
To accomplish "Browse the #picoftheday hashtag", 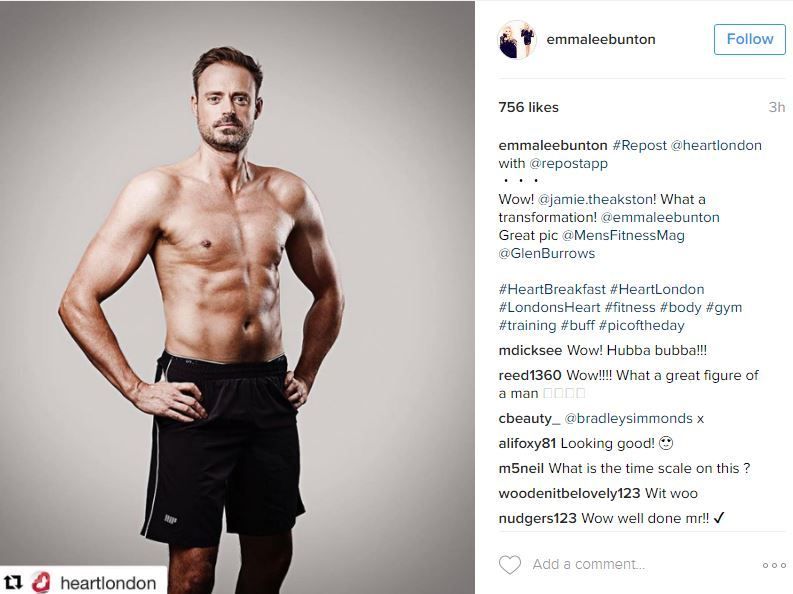I will [x=641, y=326].
